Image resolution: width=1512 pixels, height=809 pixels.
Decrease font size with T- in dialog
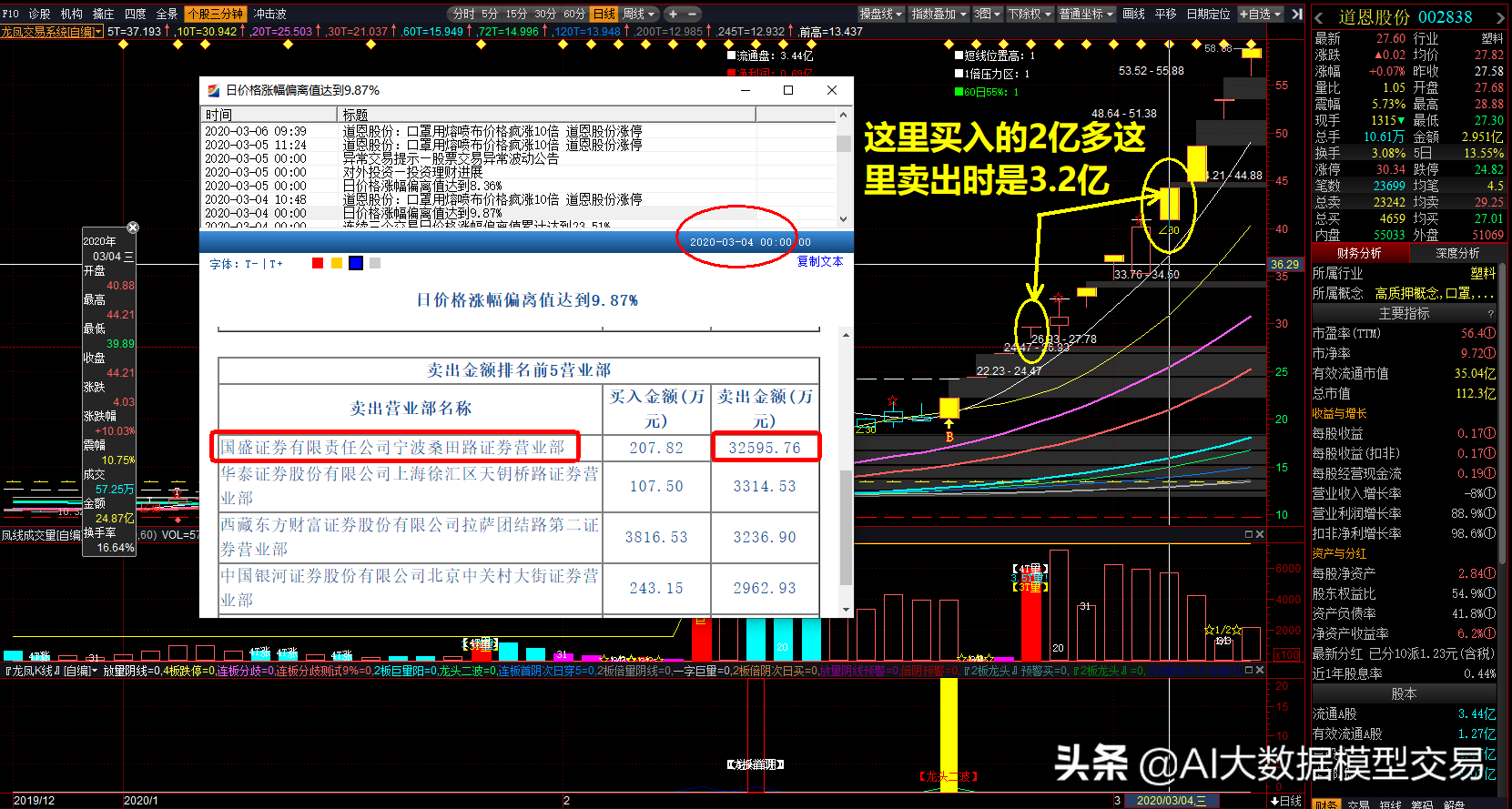click(251, 264)
